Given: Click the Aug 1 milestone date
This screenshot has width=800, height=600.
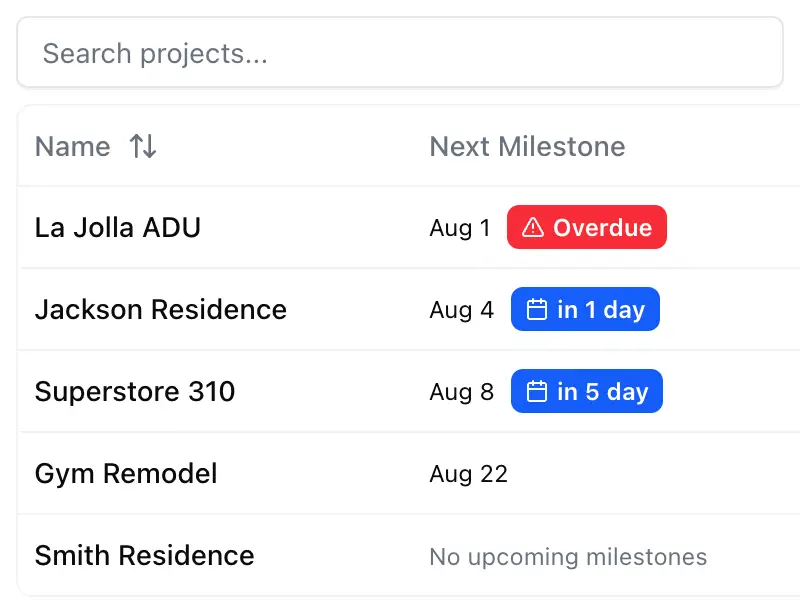Looking at the screenshot, I should [459, 227].
